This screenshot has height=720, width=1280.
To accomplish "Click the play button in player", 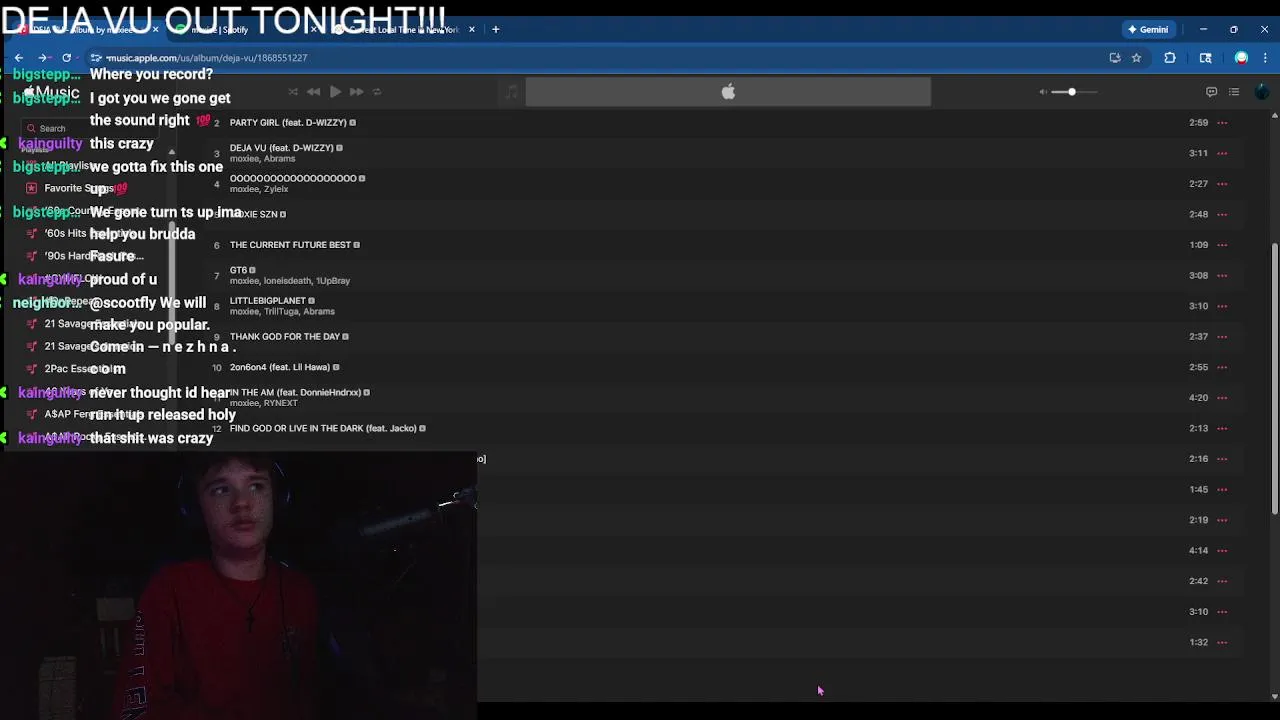I will click(x=335, y=92).
